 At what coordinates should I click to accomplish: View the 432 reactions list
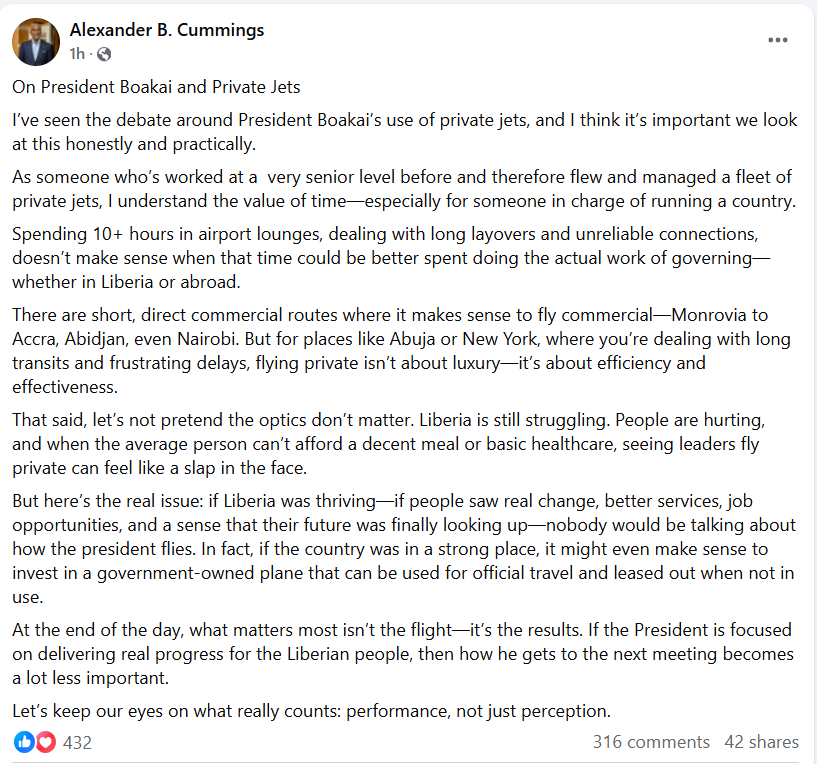coord(77,742)
